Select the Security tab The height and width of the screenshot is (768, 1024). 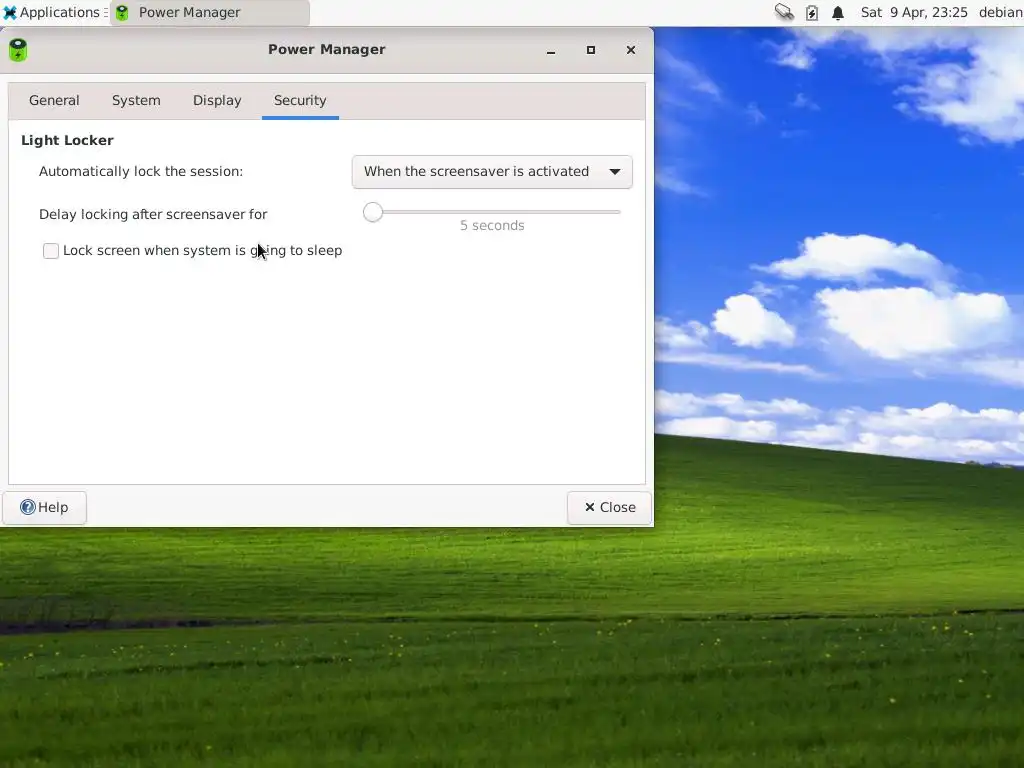300,101
